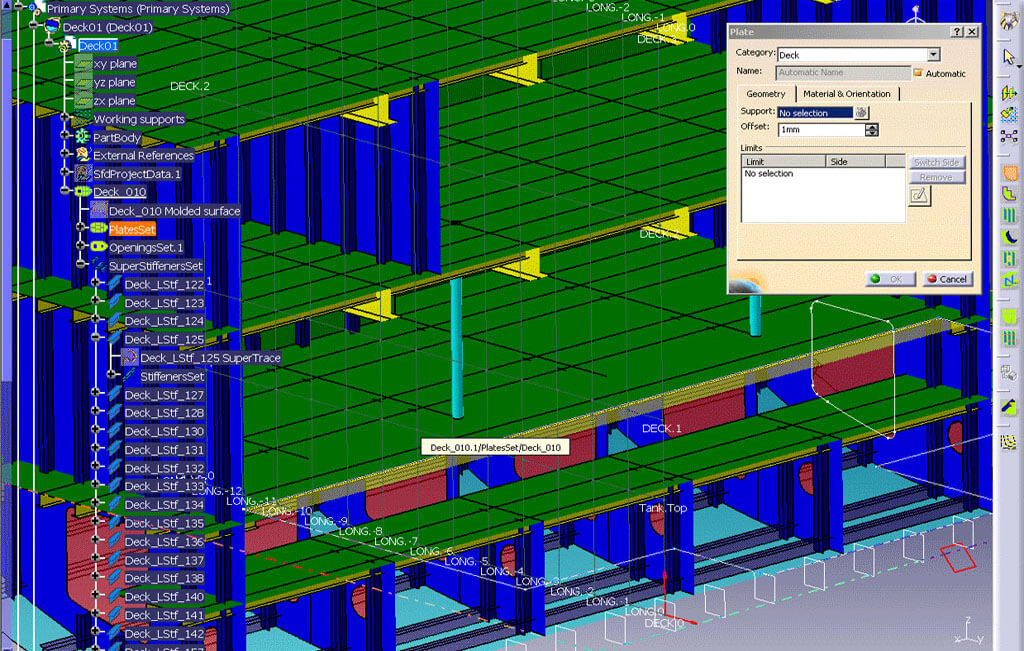Screen dimensions: 1024x651
Task: Click the support selection icon beside Support field
Action: (862, 112)
